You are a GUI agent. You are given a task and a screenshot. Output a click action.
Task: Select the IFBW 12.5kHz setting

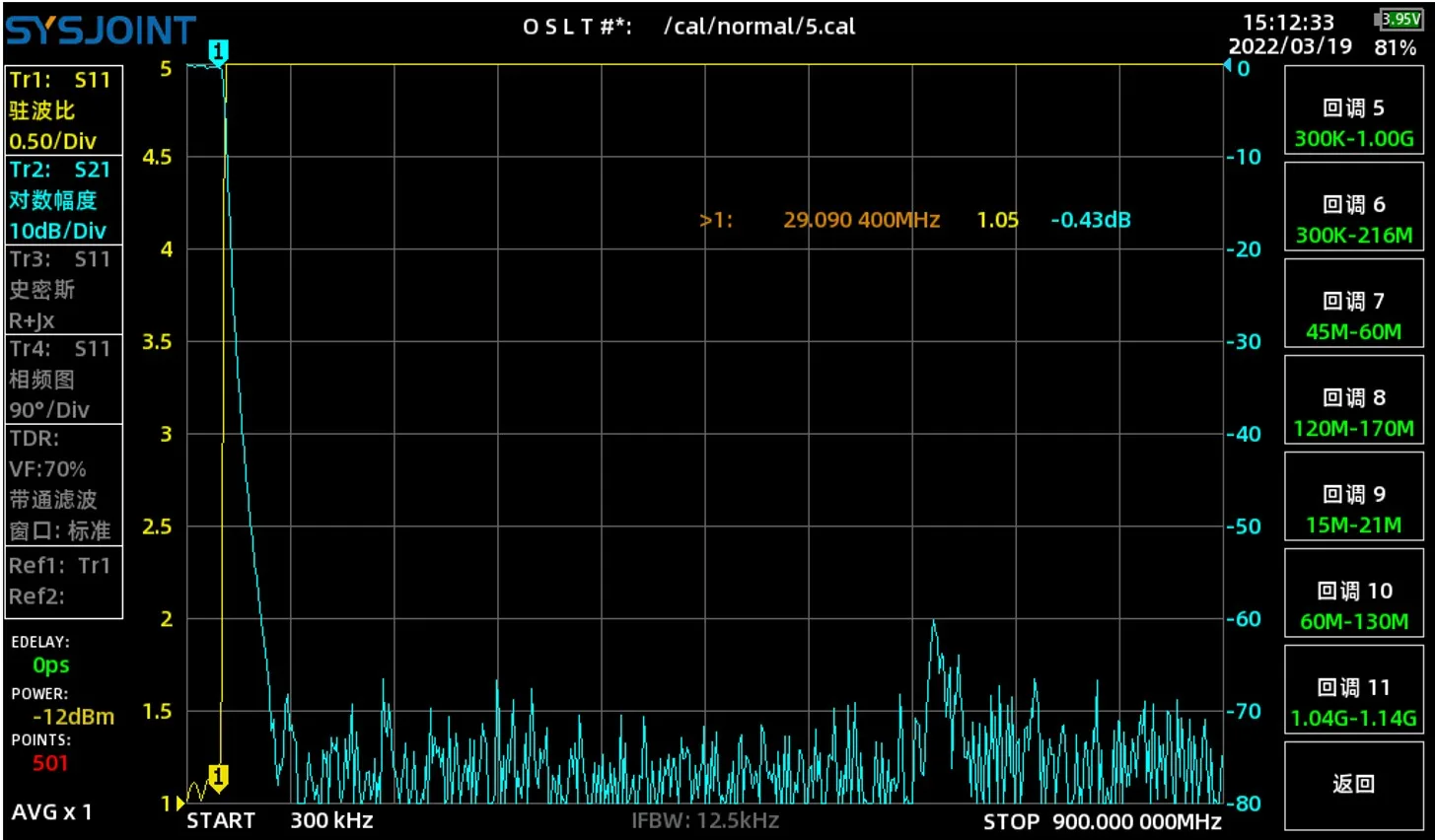pyautogui.click(x=703, y=820)
